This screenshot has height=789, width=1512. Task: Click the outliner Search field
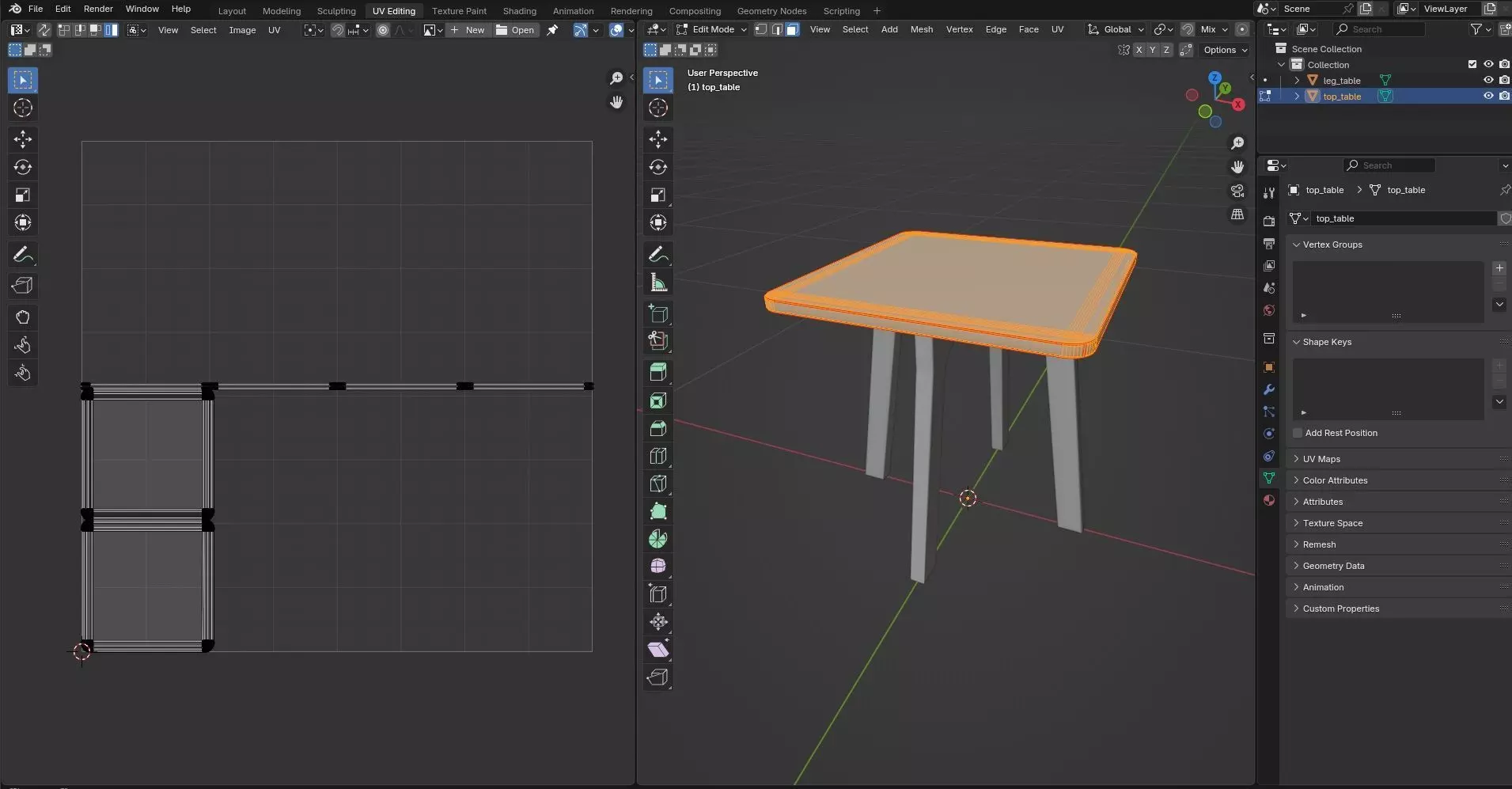coord(1379,29)
